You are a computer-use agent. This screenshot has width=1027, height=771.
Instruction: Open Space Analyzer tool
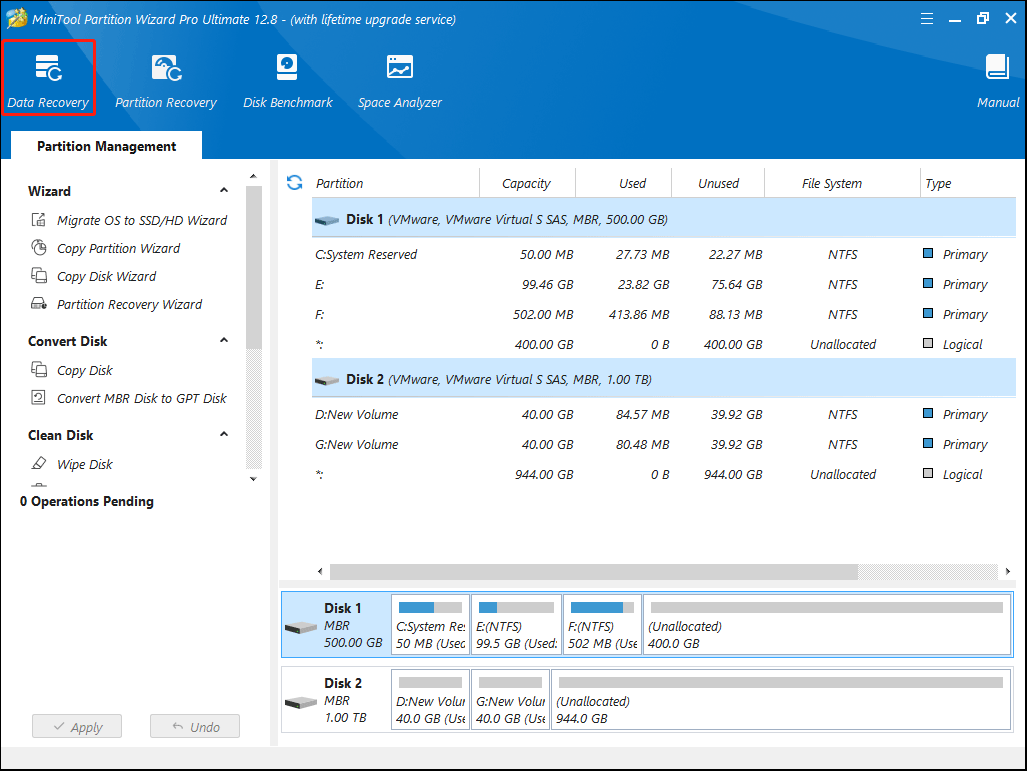pos(400,81)
